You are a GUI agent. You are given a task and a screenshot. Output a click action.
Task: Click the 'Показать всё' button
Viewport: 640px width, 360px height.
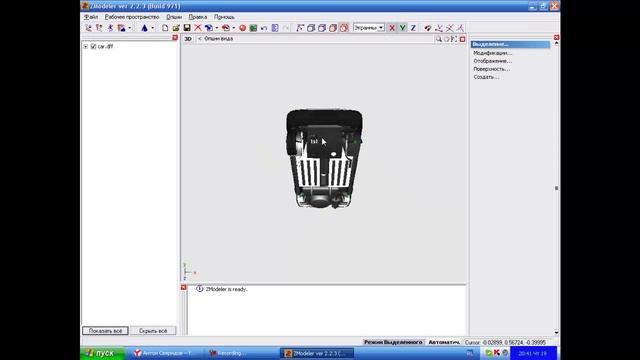(105, 331)
